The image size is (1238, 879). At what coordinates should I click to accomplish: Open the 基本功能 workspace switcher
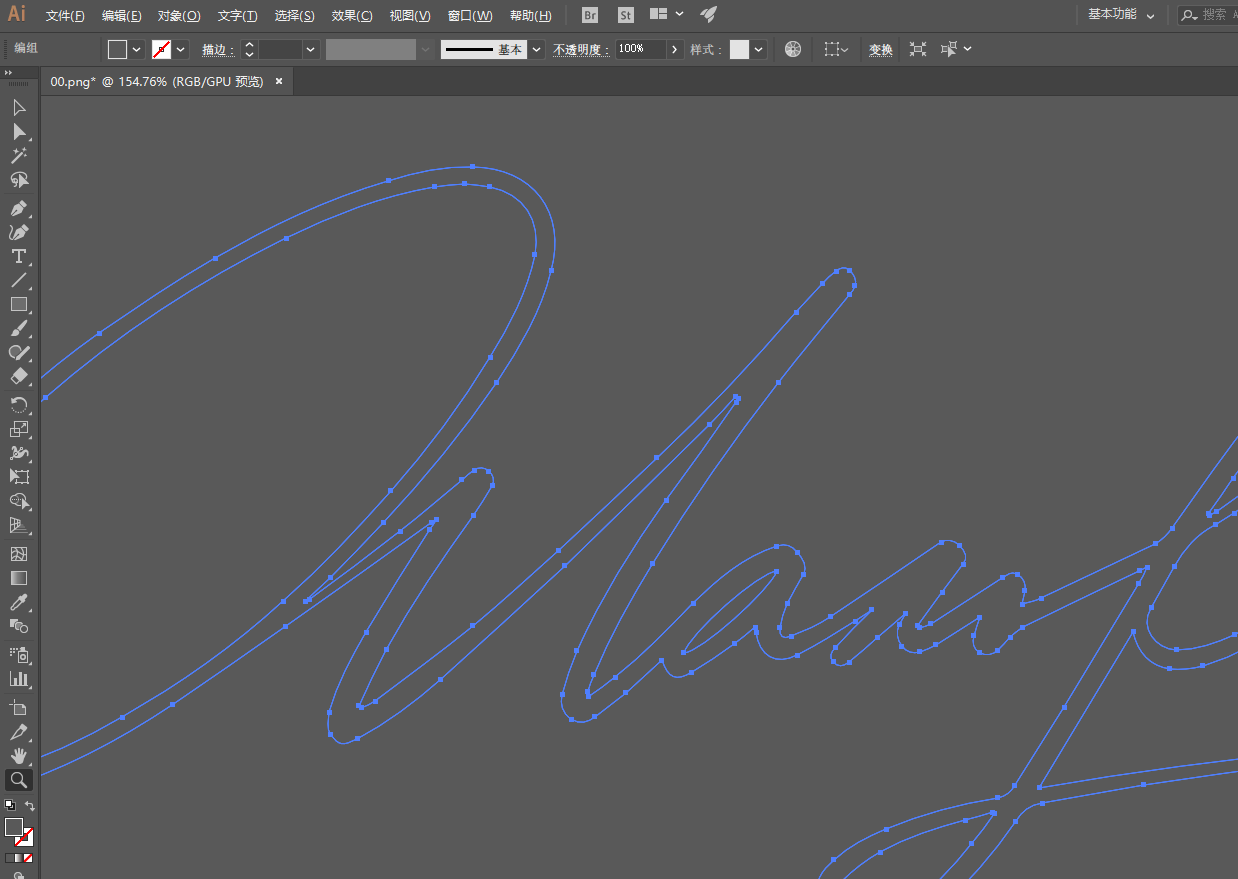tap(1121, 15)
